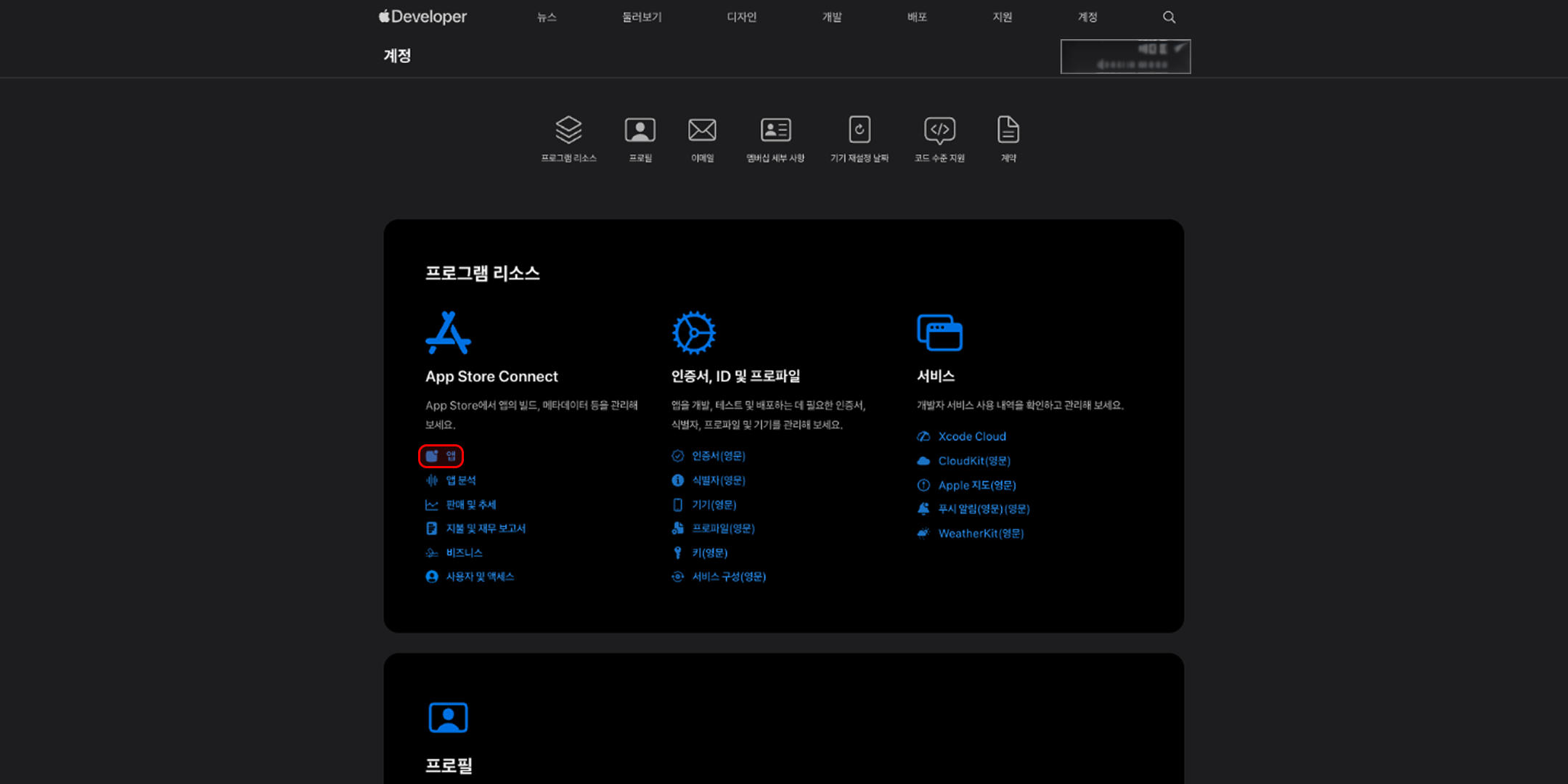Click the 서비스 window icon
Screen dimensions: 1568x784
[x=939, y=332]
